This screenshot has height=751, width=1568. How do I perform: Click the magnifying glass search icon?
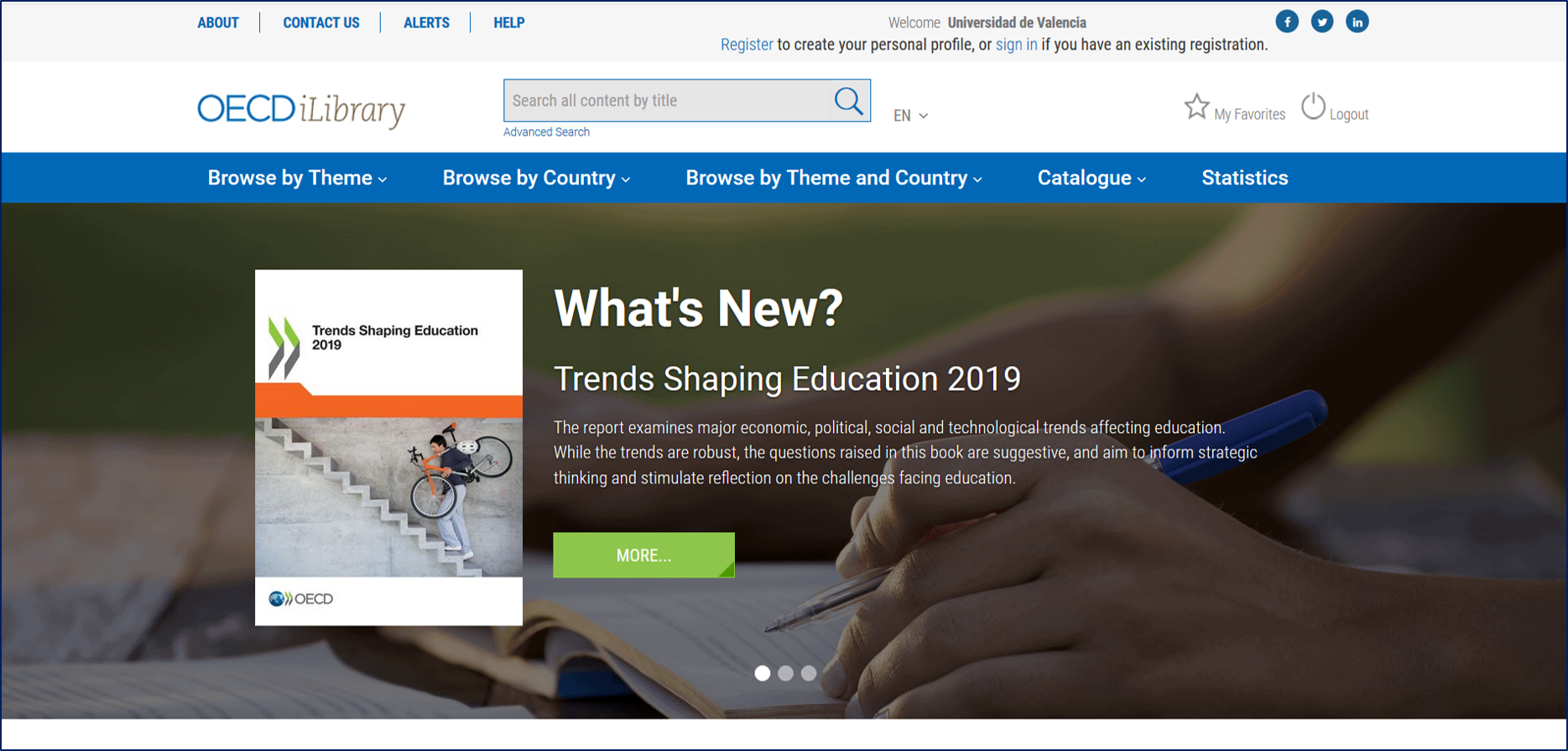click(848, 101)
